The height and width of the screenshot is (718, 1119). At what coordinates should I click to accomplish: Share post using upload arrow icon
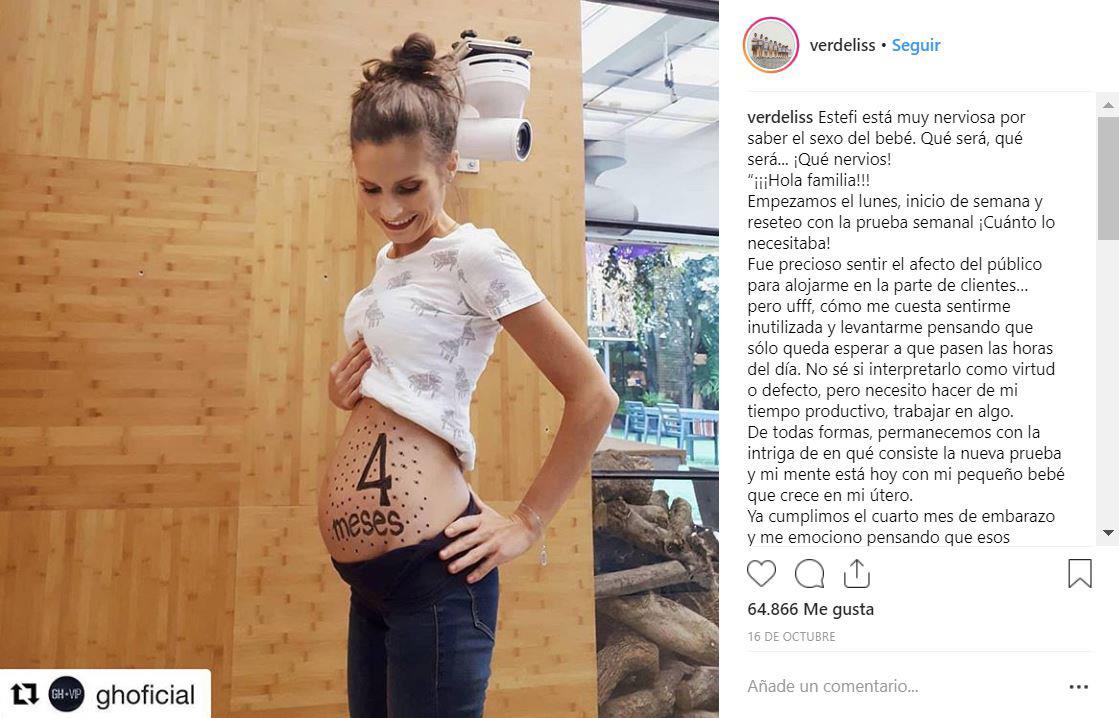(856, 573)
